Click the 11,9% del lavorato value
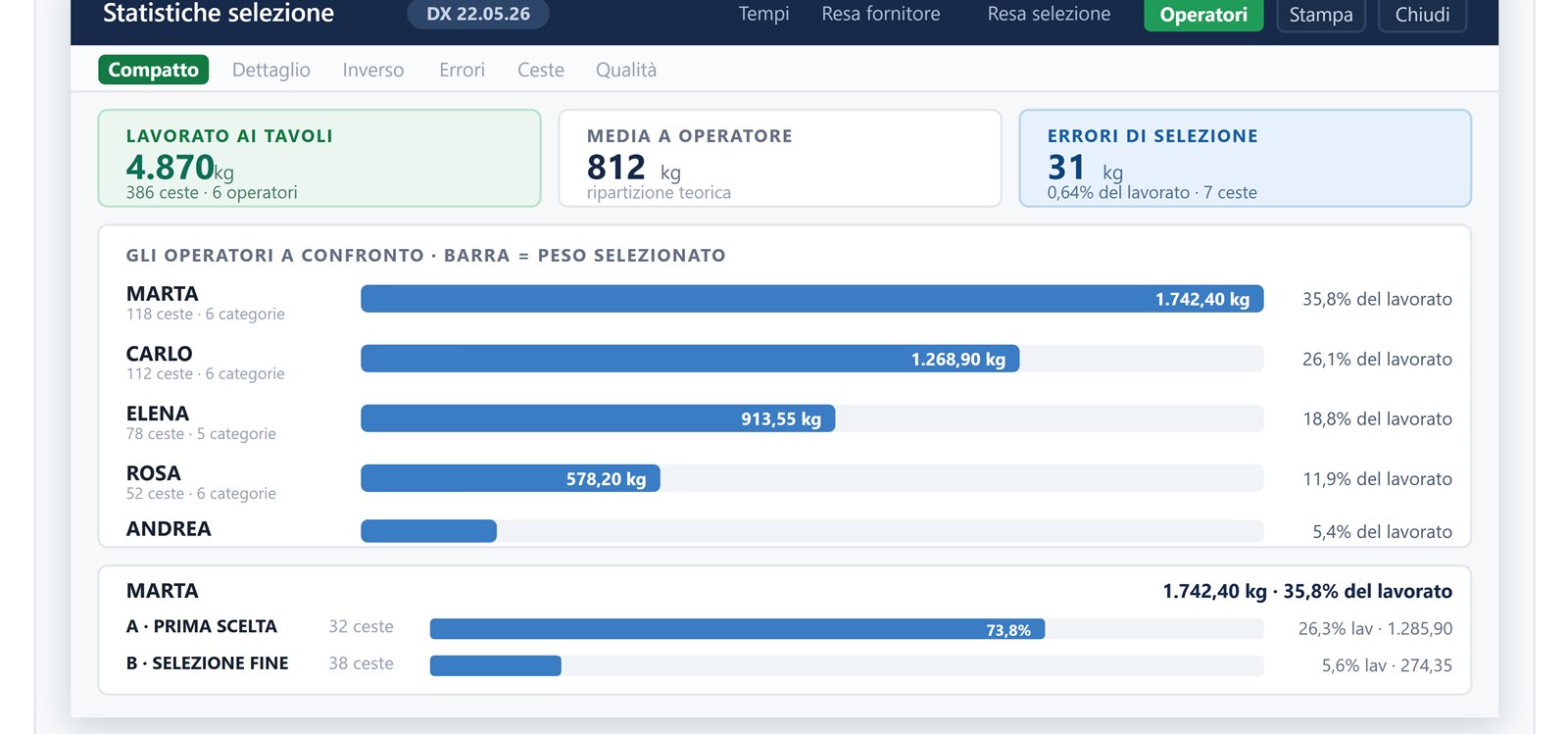 [1377, 478]
